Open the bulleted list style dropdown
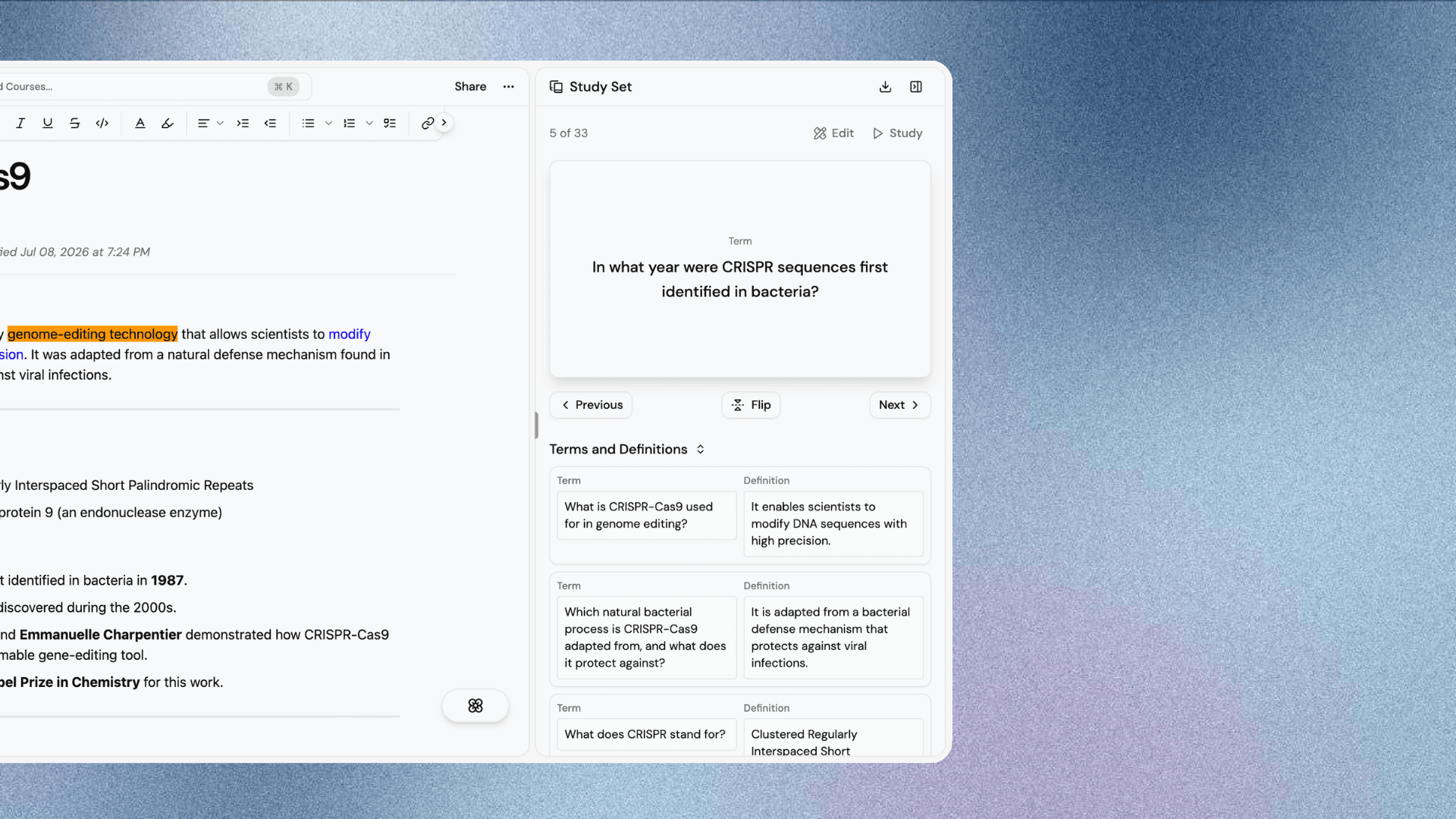 (x=328, y=123)
